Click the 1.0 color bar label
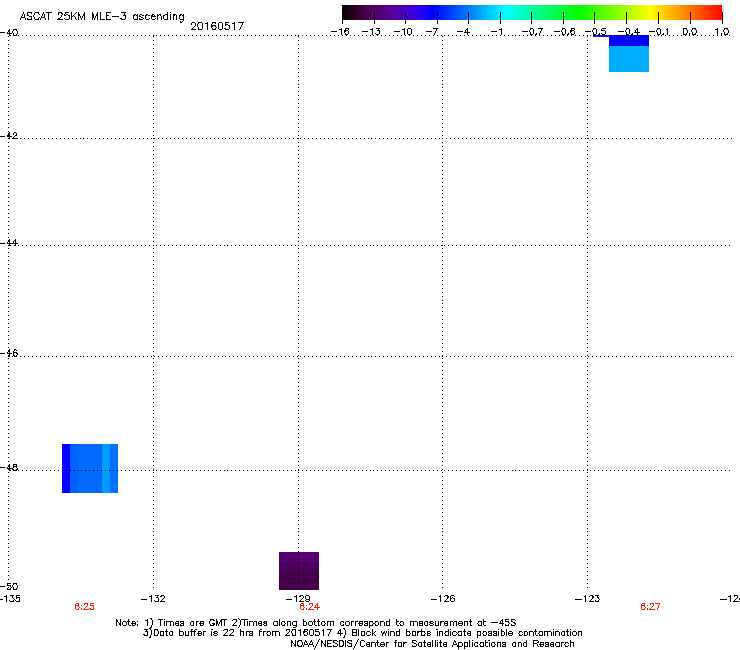 pyautogui.click(x=722, y=32)
